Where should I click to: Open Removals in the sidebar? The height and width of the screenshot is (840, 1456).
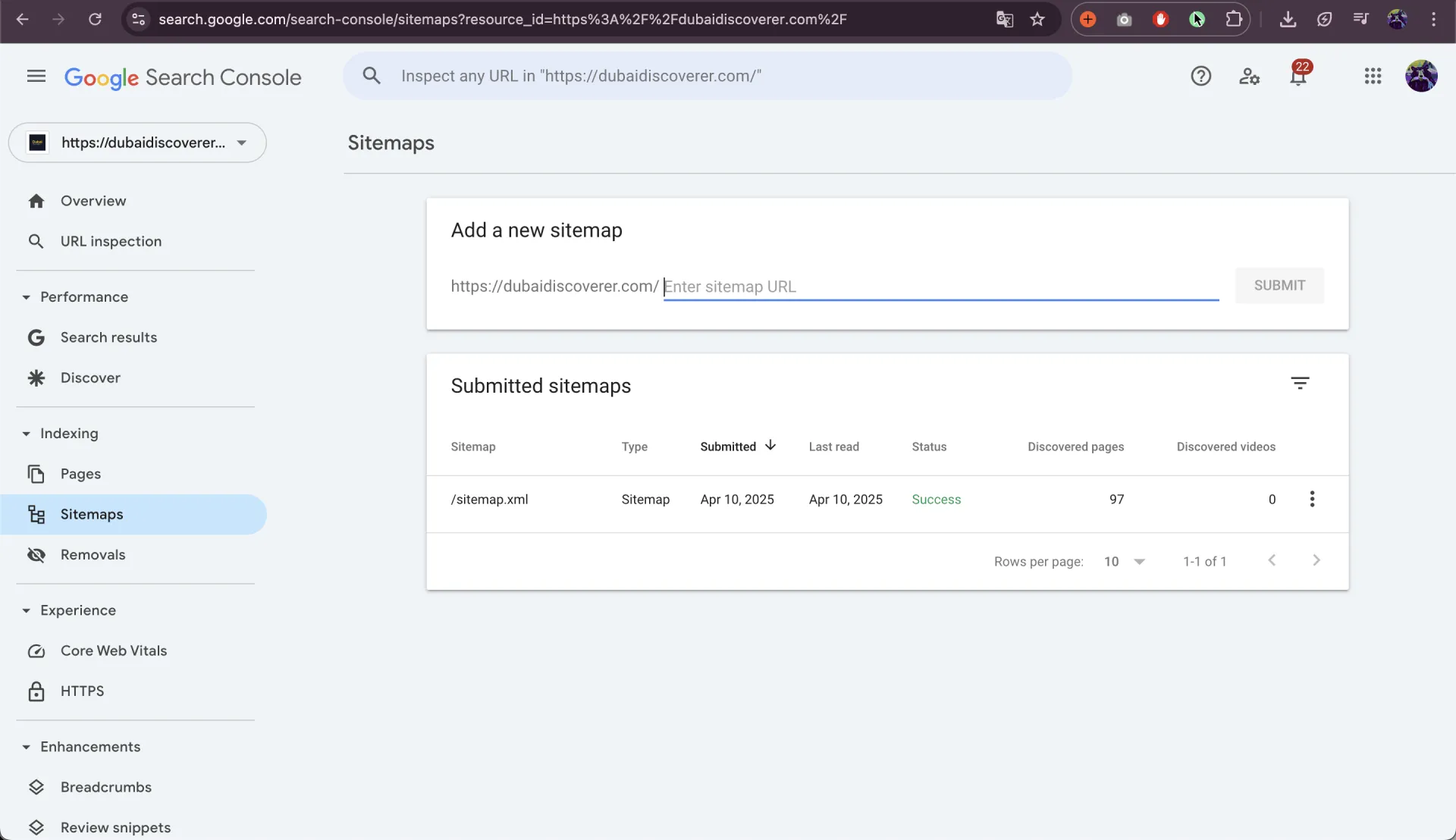pos(93,554)
